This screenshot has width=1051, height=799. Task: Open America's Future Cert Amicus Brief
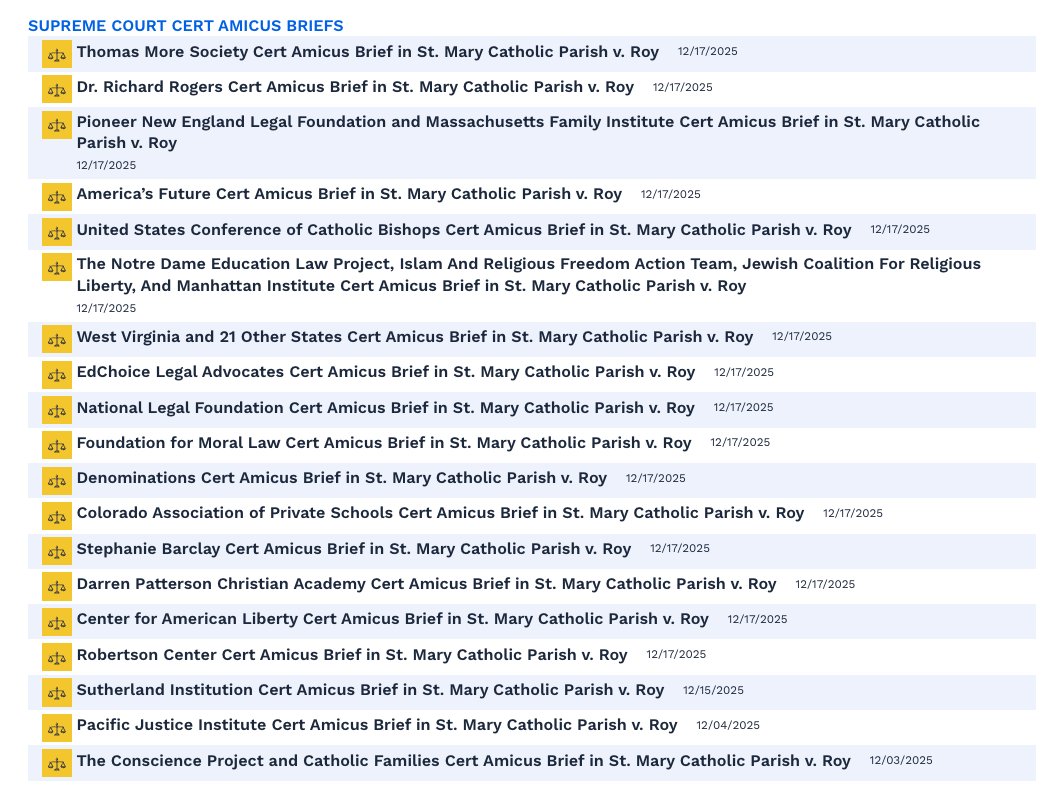click(349, 194)
